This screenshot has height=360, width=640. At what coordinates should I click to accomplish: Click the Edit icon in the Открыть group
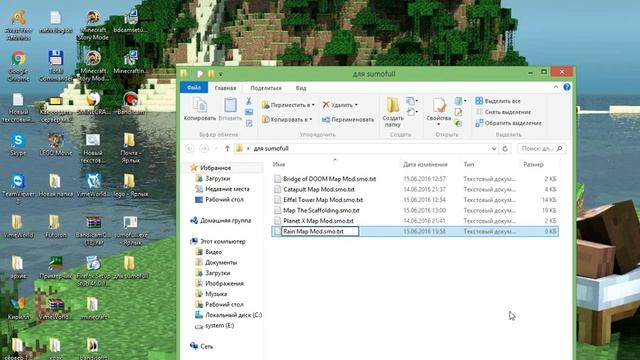point(458,112)
